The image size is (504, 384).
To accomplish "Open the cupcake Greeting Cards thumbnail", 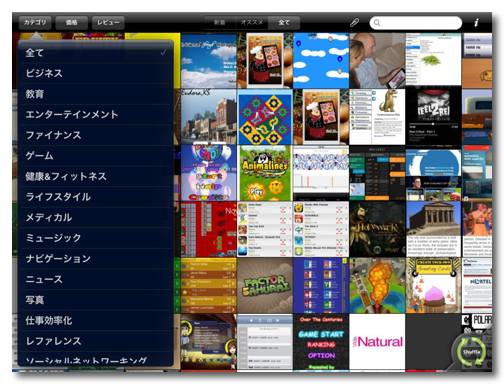I will tap(433, 285).
